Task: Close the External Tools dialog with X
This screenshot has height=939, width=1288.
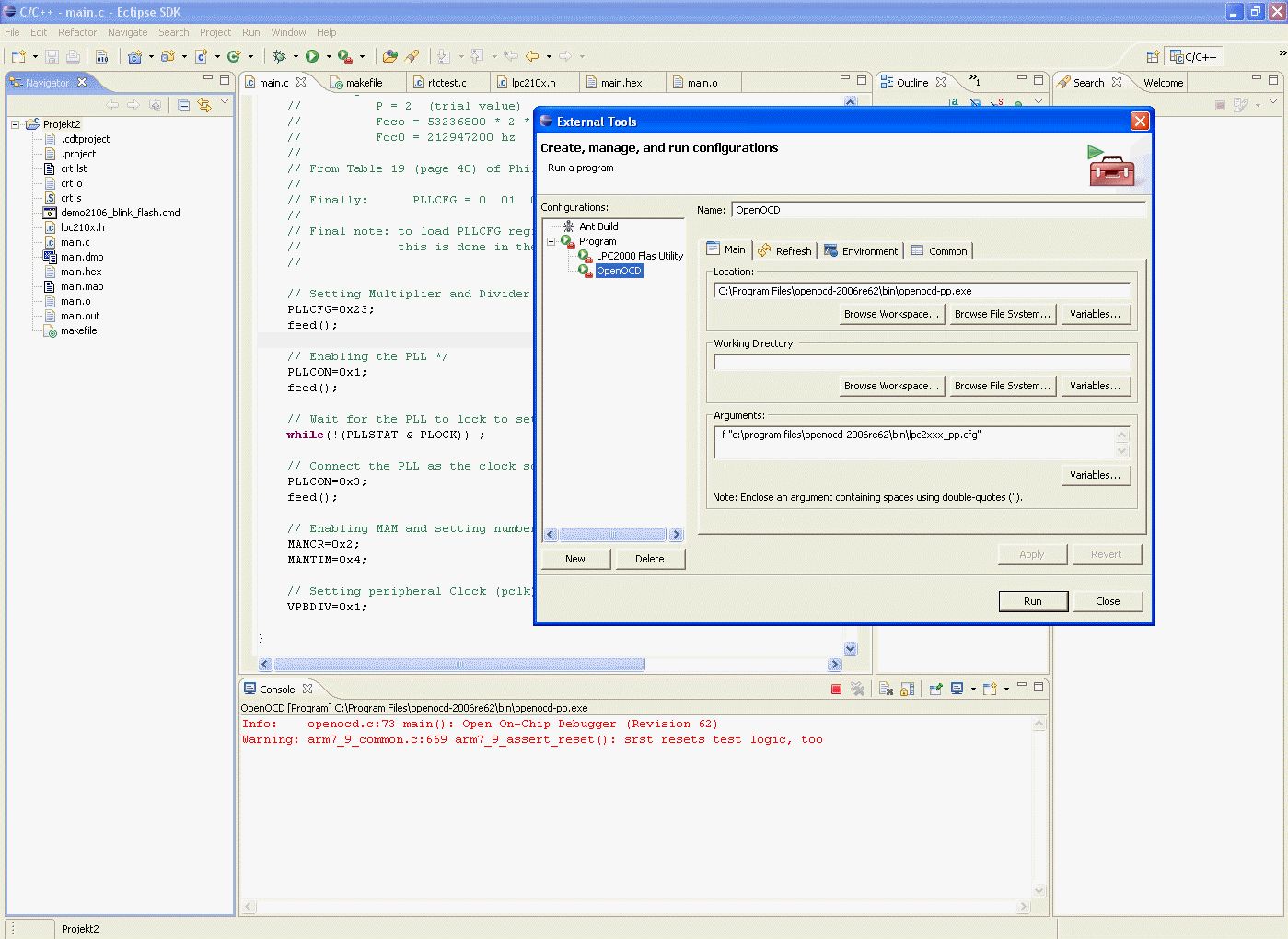Action: pos(1140,122)
